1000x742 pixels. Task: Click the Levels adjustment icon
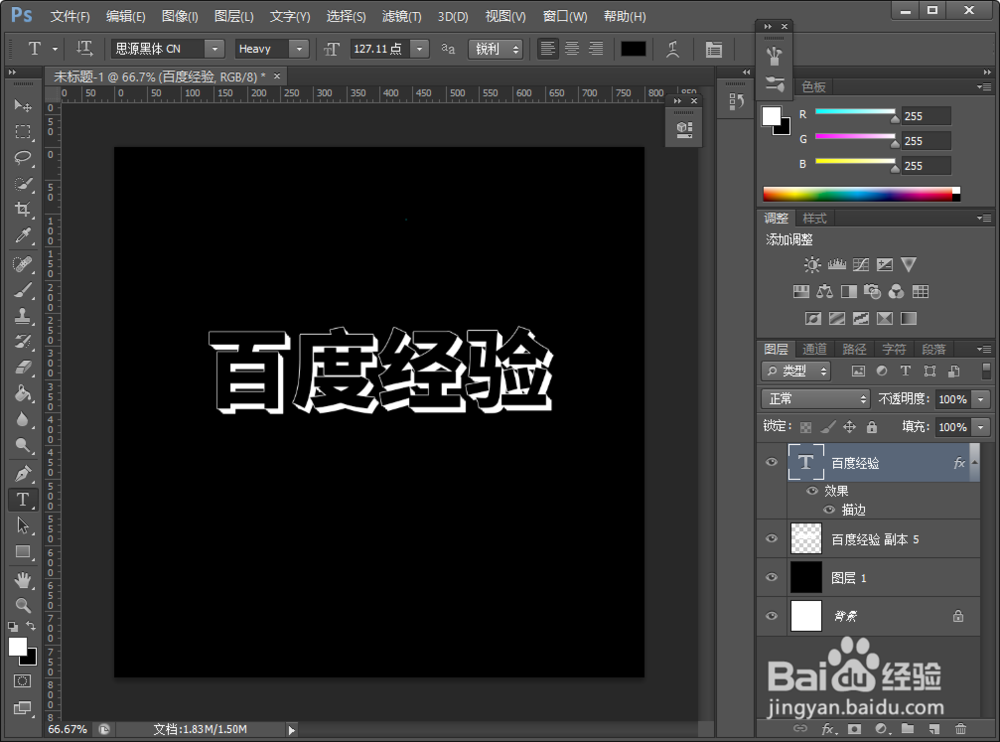[x=837, y=264]
